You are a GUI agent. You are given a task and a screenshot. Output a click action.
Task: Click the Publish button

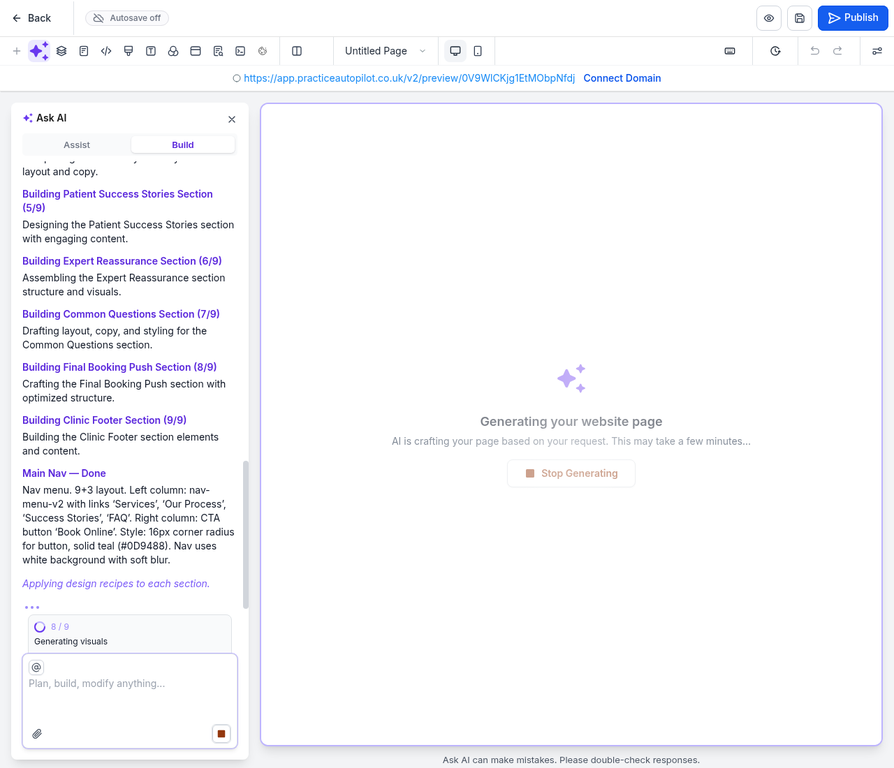pos(852,18)
